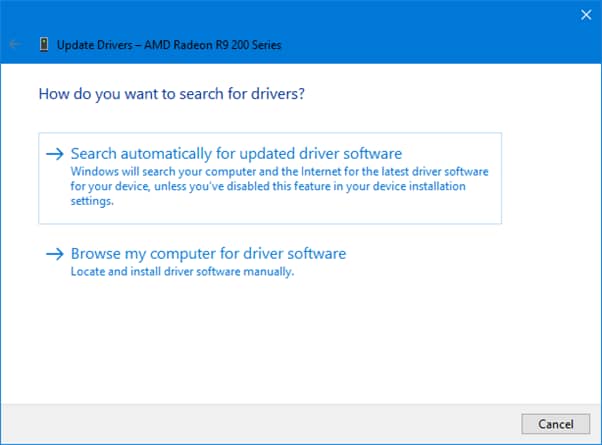Close the Update Drivers dialog

coord(586,15)
